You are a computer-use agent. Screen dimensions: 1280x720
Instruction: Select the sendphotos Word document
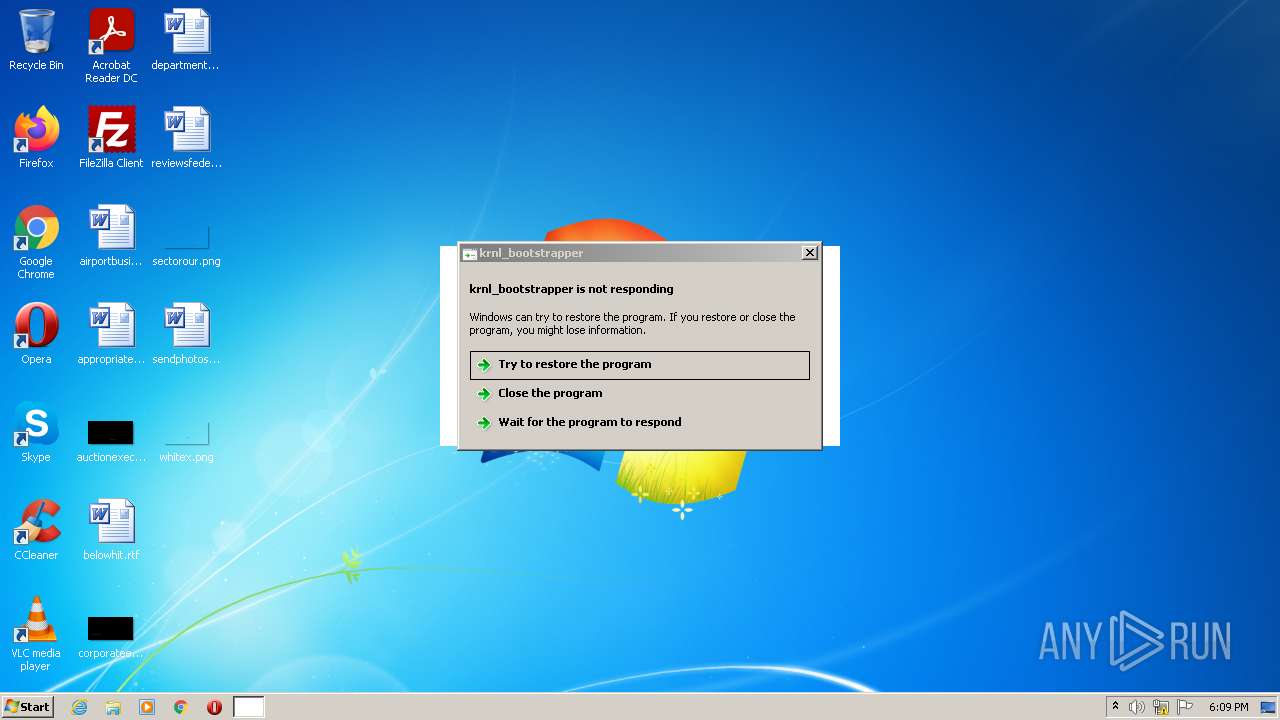pos(186,334)
